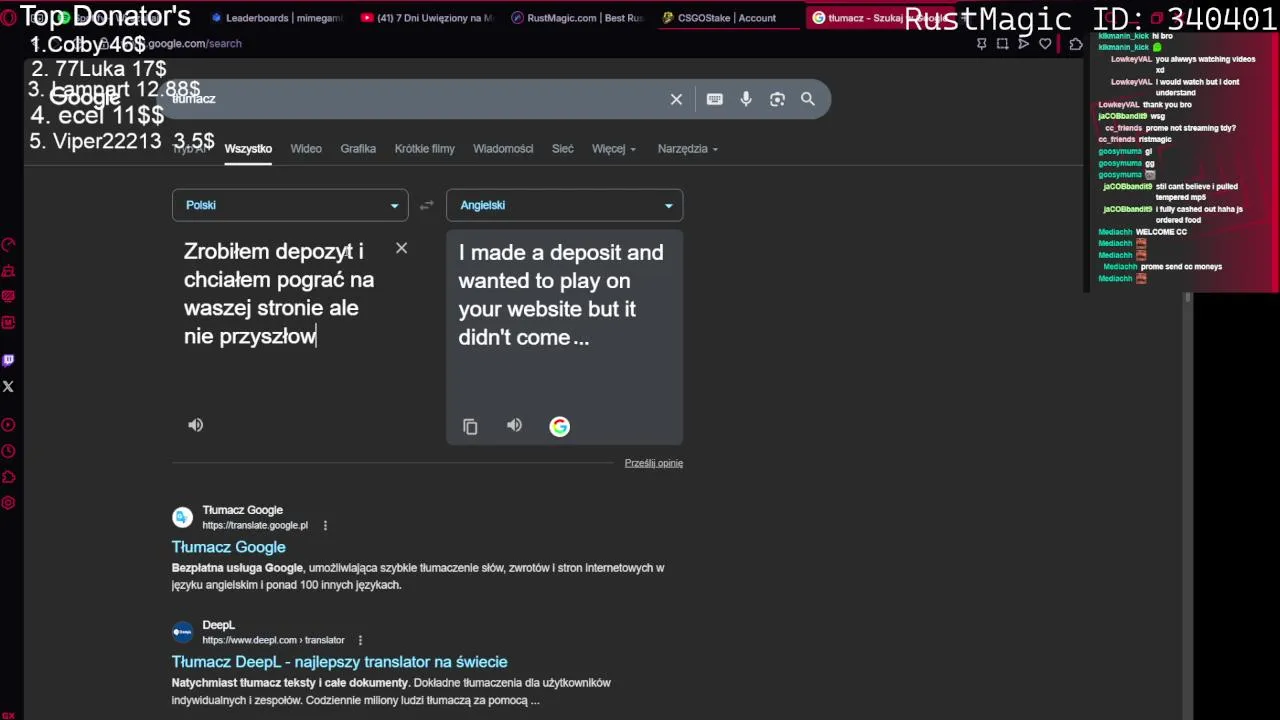Open more options for Tłumacz Google result
This screenshot has height=720, width=1280.
pos(325,526)
